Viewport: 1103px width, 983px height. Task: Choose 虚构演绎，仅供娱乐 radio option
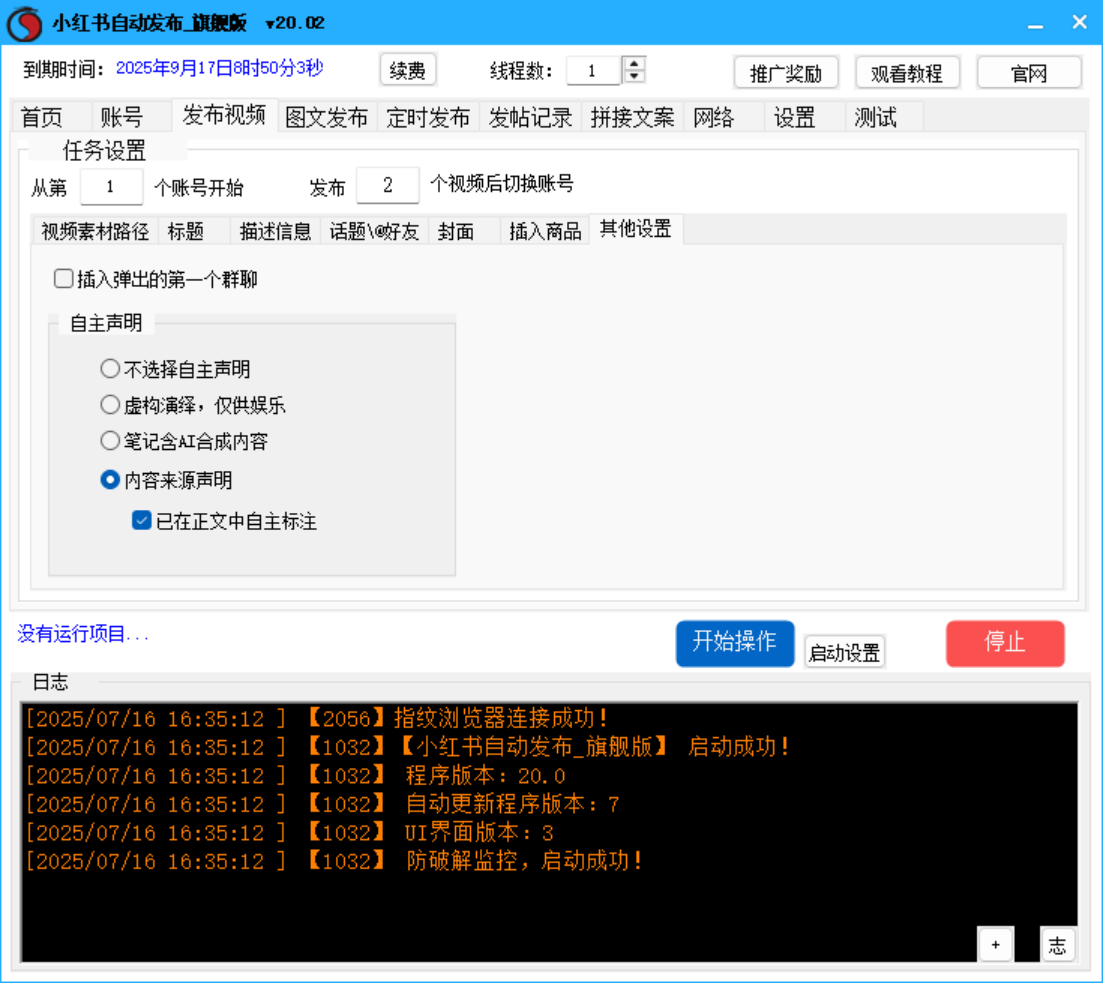coord(110,405)
